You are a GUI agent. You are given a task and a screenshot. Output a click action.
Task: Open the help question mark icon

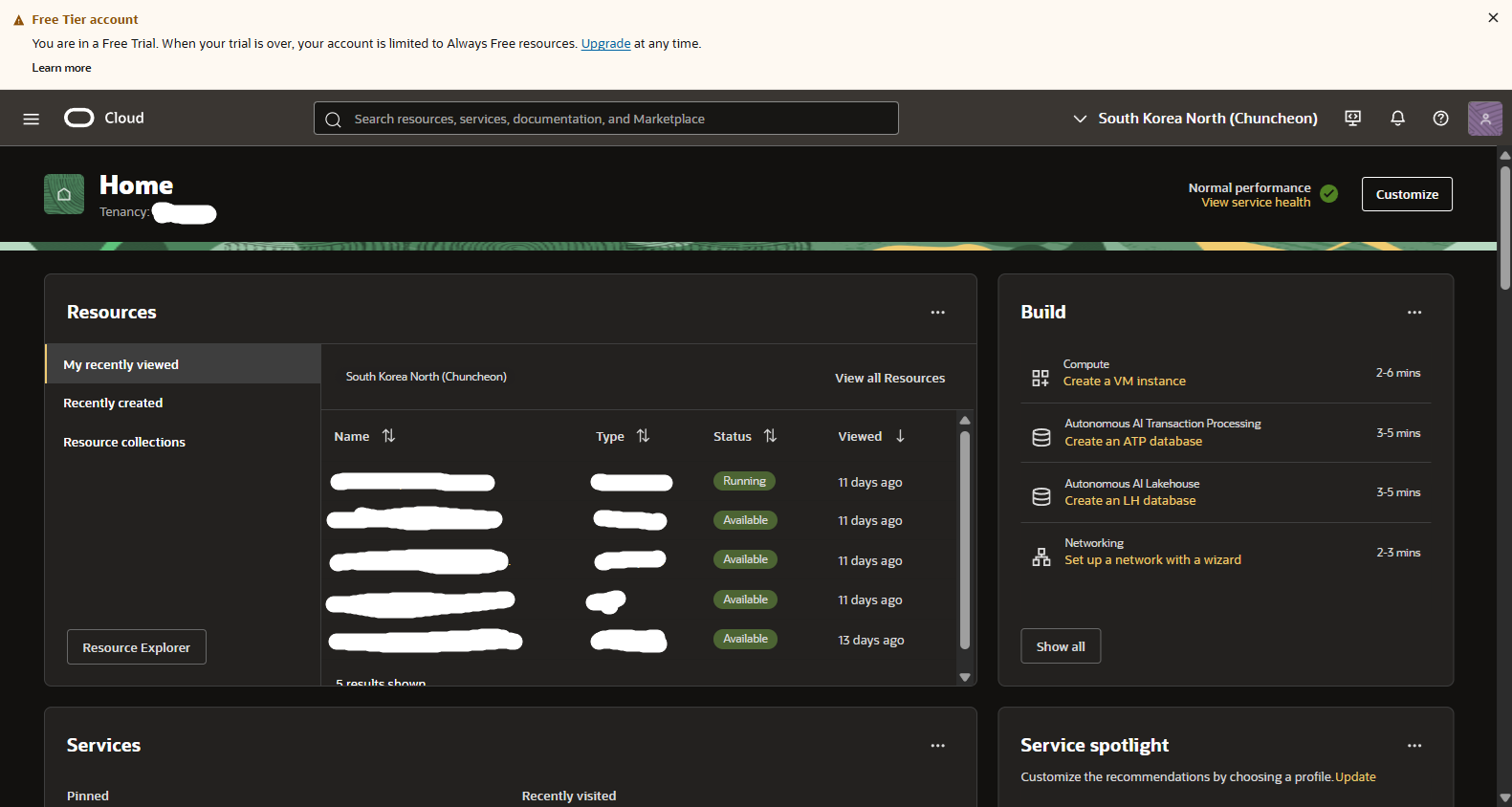coord(1440,118)
